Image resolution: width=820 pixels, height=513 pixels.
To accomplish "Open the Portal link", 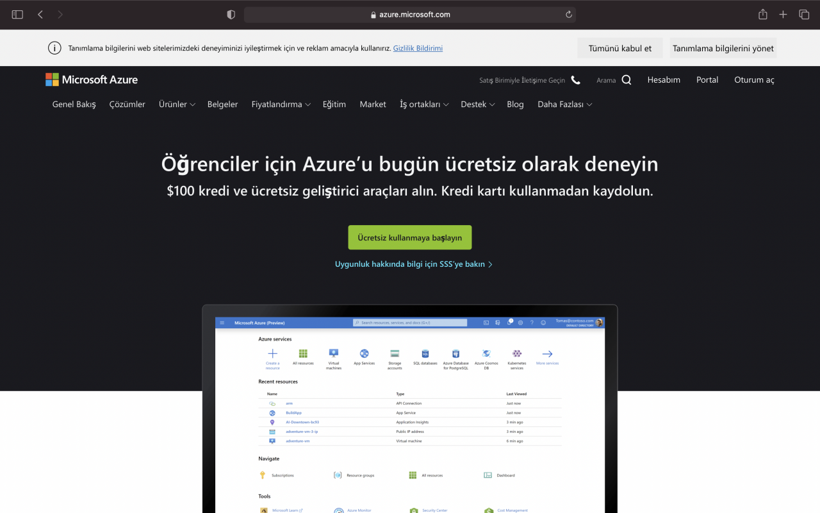I will click(707, 80).
